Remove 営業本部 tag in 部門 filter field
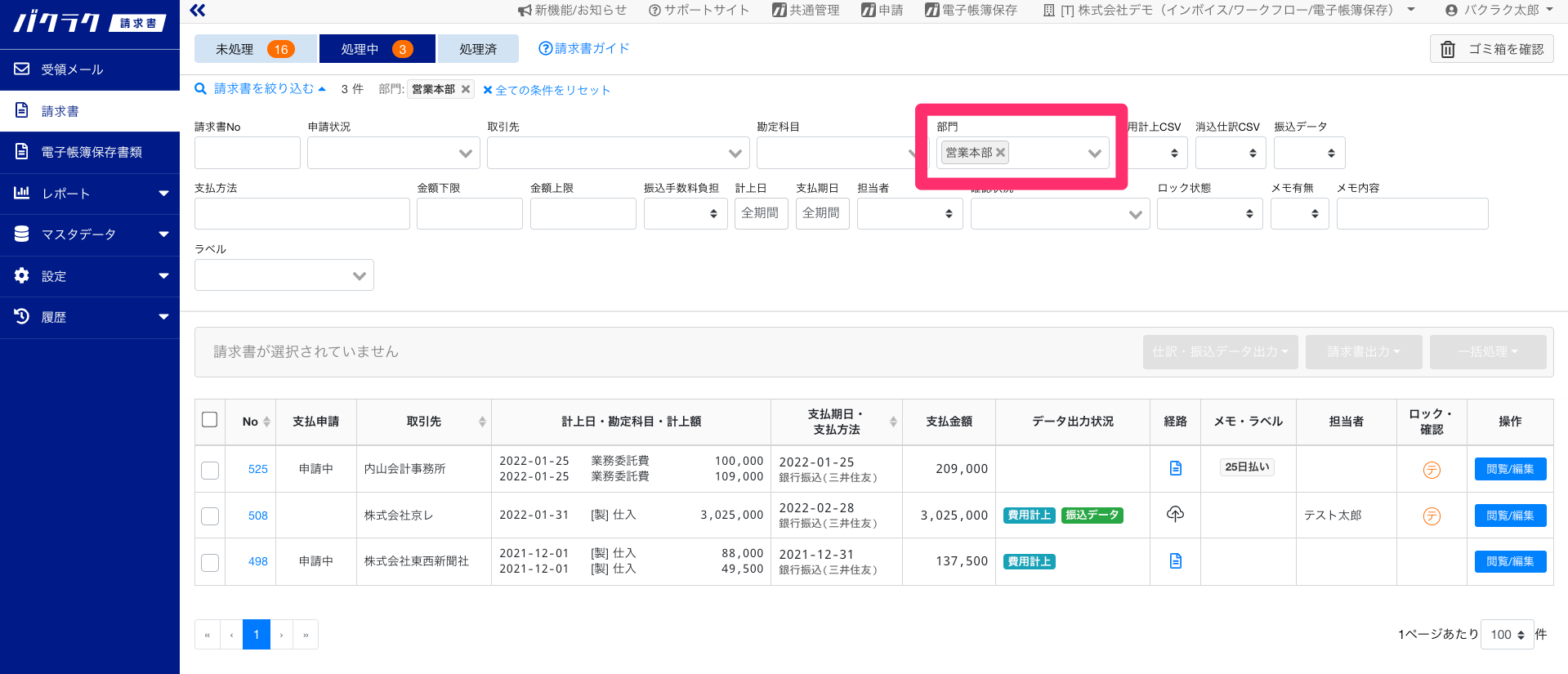 tap(1000, 153)
